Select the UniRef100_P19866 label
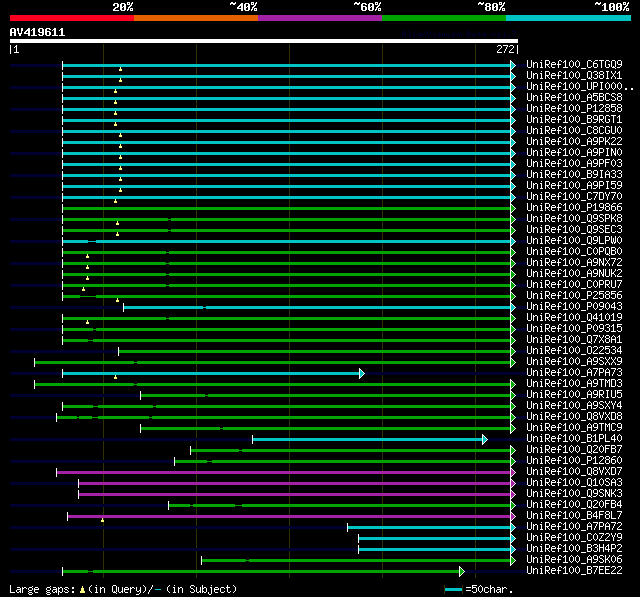Screen dimensions: 640x597 [x=574, y=208]
